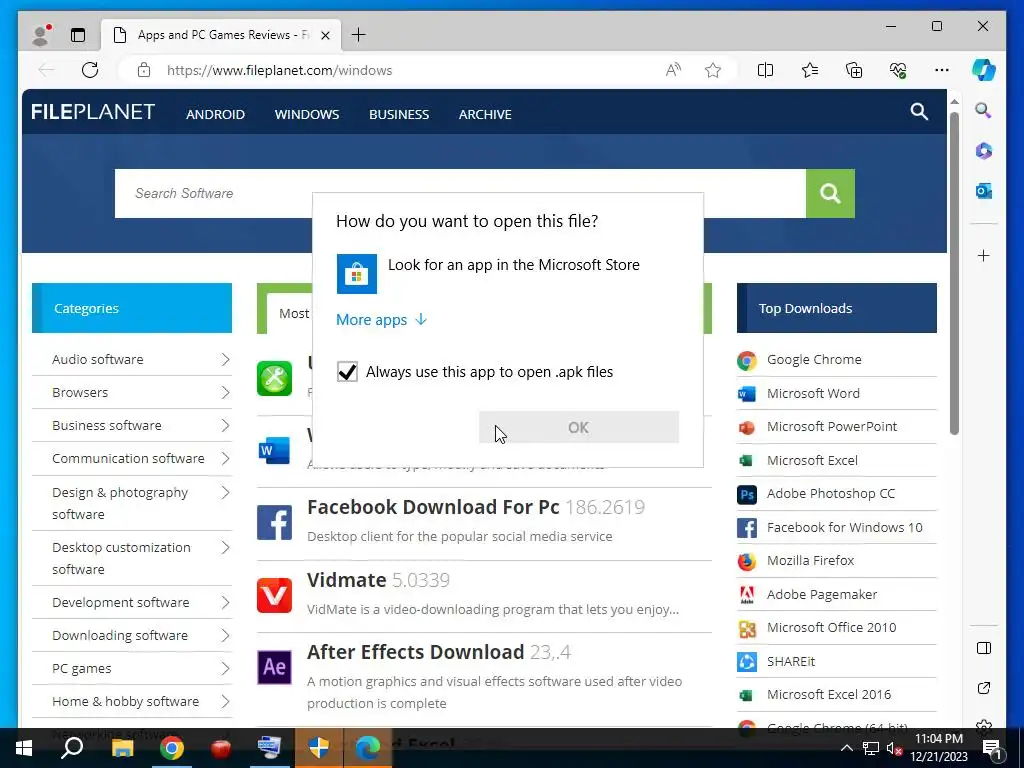The width and height of the screenshot is (1024, 768).
Task: Add page to favorites star icon
Action: (713, 70)
